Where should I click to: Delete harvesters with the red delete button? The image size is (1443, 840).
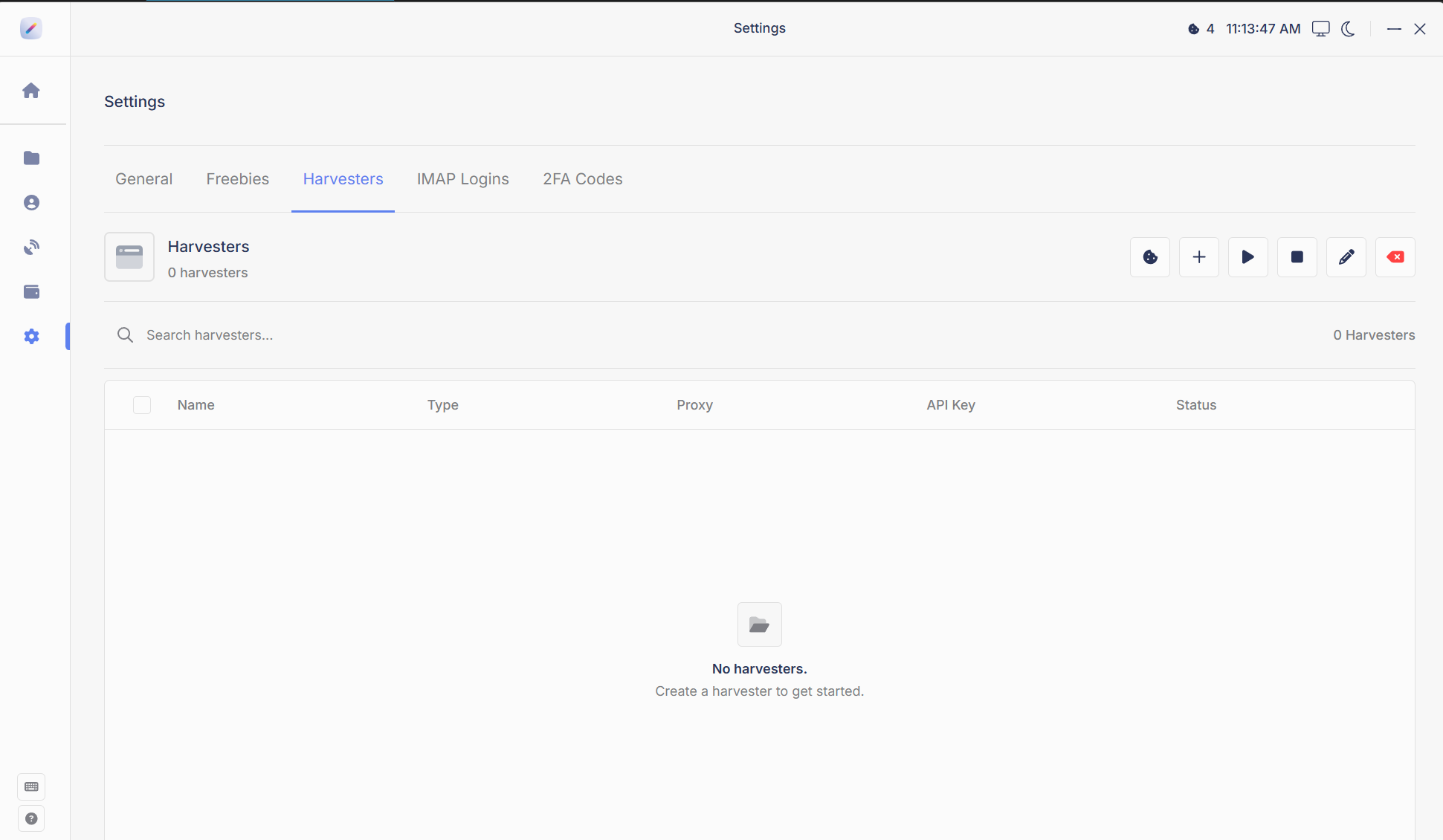tap(1395, 257)
